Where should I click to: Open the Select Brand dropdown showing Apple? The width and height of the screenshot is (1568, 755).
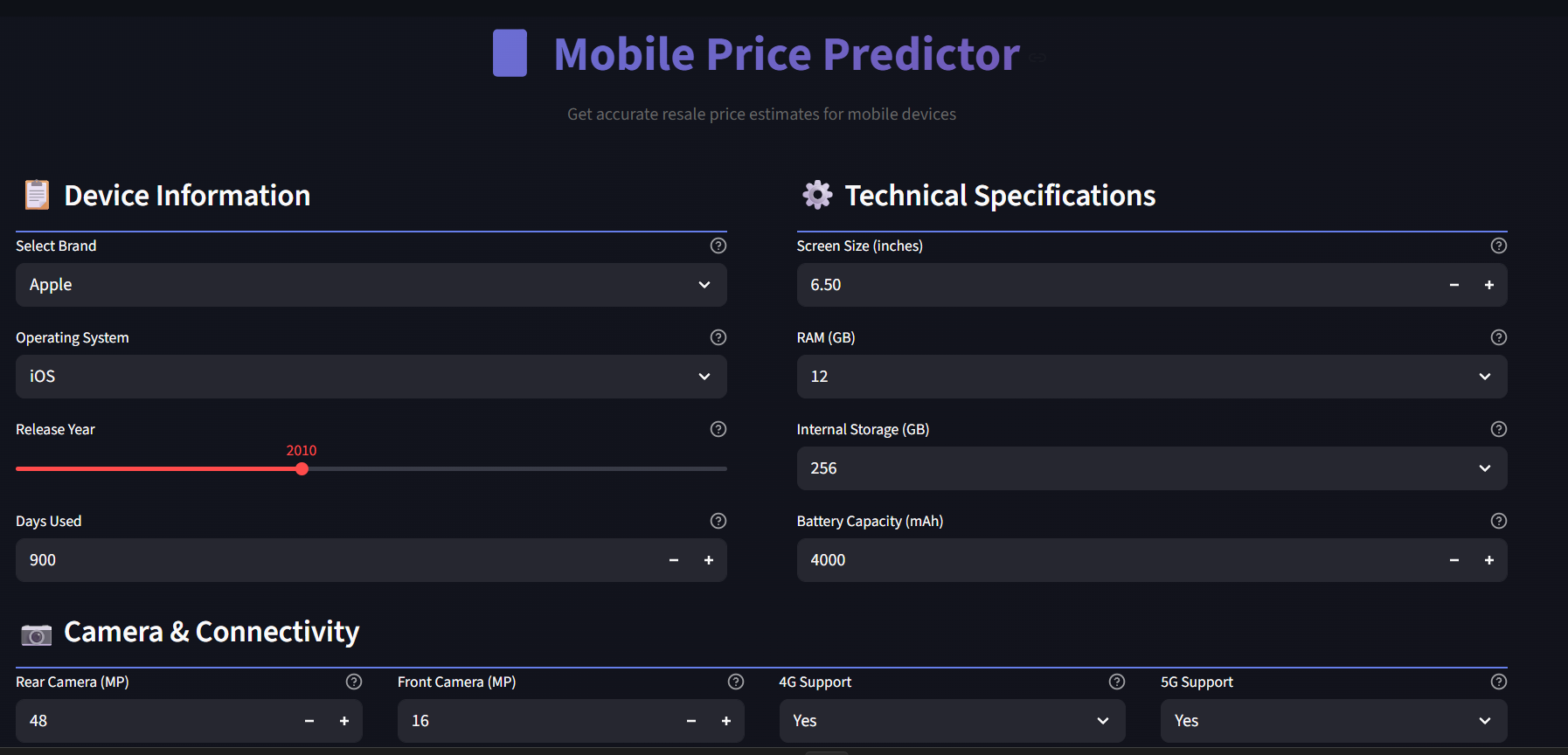(x=371, y=285)
